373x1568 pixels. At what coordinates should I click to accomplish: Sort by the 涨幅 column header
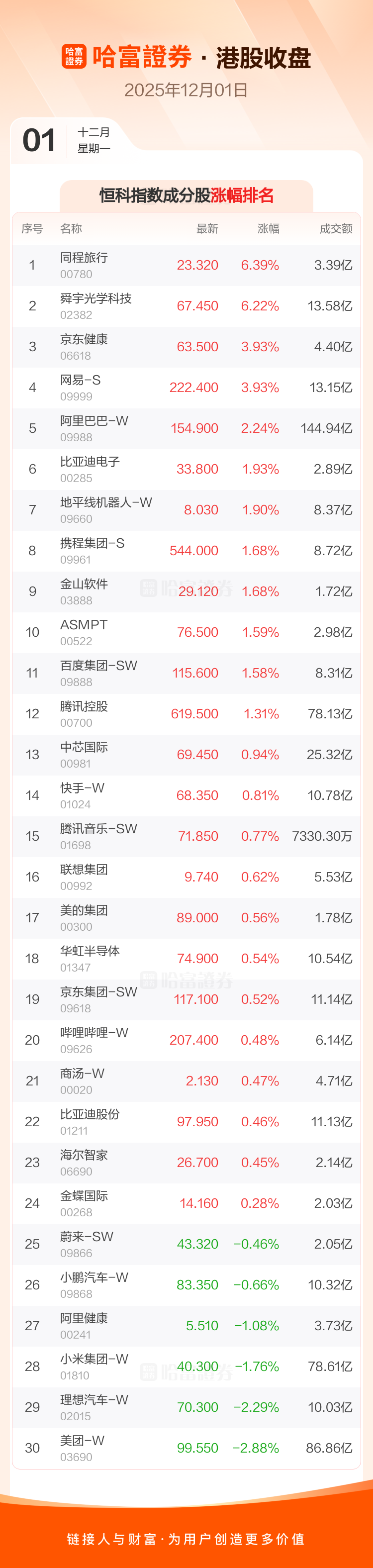(268, 229)
